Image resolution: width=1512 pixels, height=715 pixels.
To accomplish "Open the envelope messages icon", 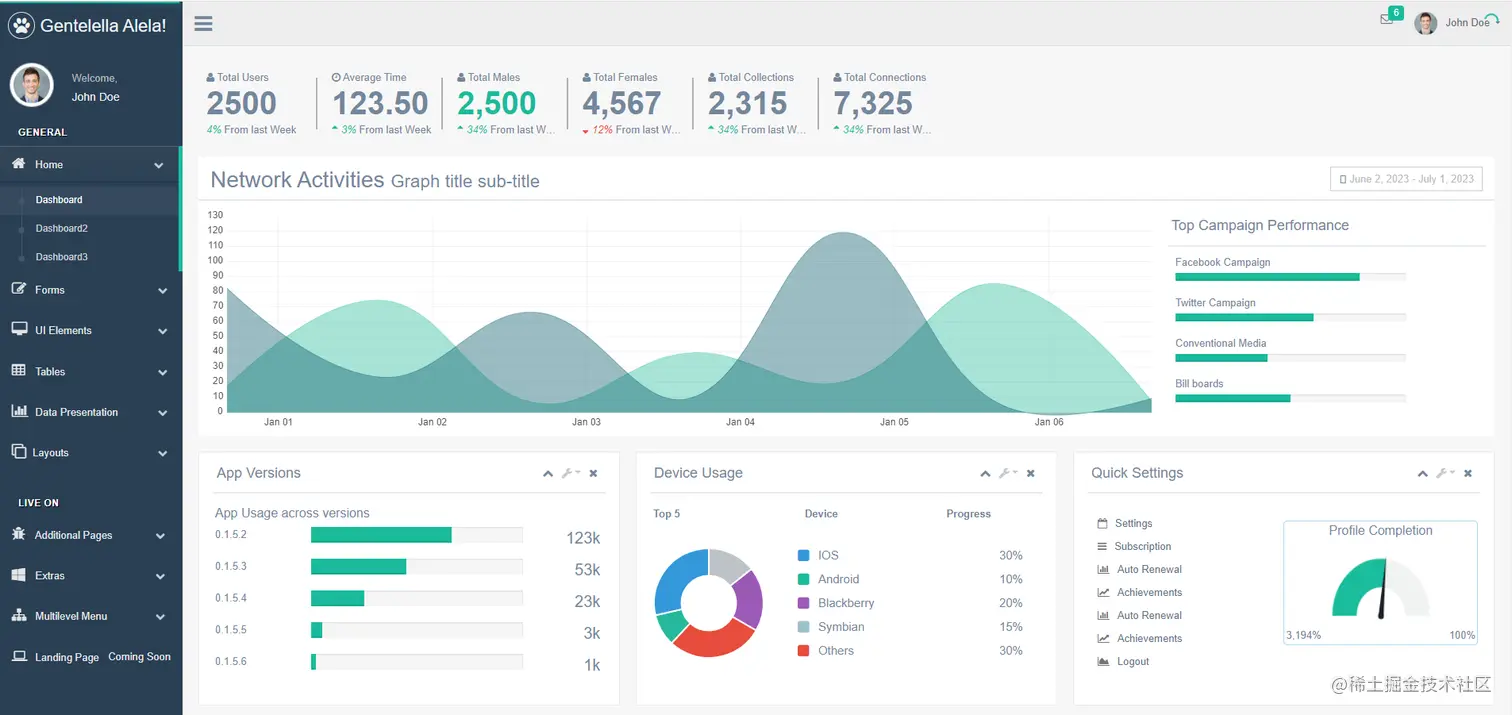I will coord(1386,19).
